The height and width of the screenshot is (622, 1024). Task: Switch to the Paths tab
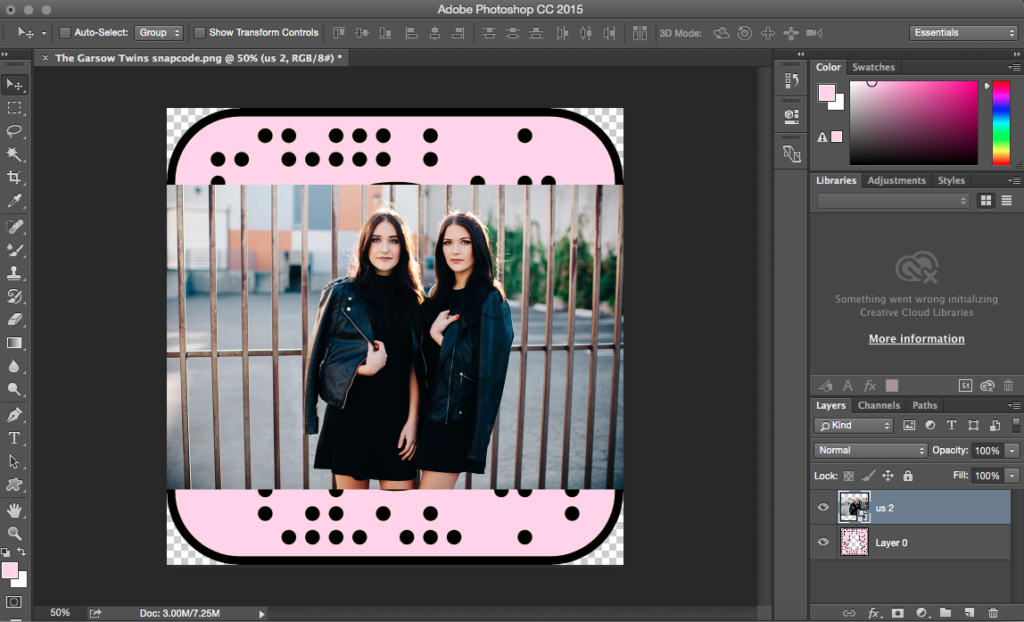[x=924, y=405]
